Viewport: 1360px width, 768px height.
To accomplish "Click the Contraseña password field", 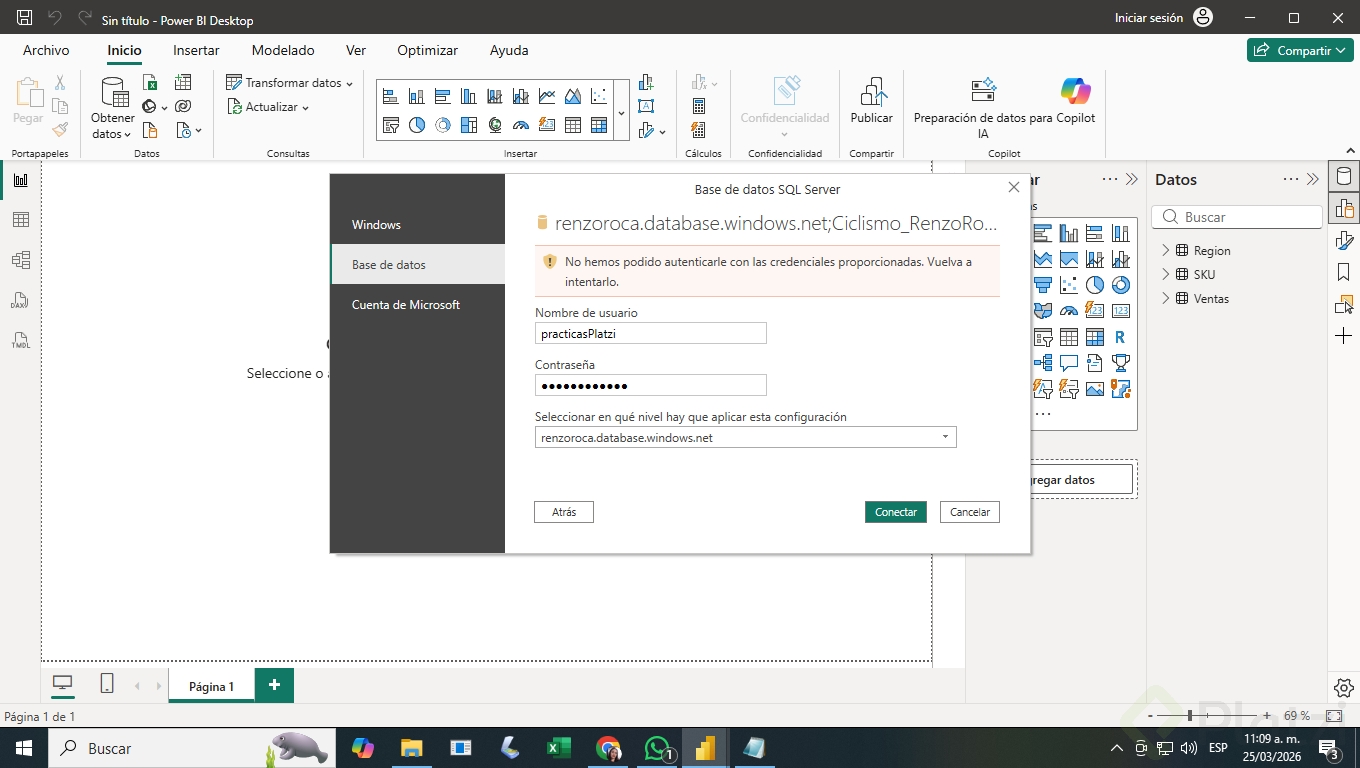I will (x=651, y=385).
